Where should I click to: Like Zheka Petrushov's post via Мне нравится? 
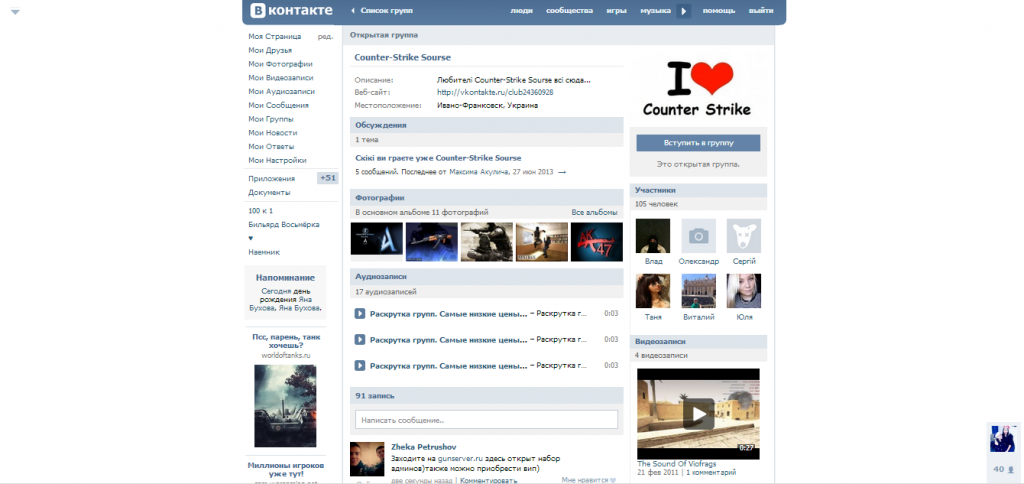[588, 480]
